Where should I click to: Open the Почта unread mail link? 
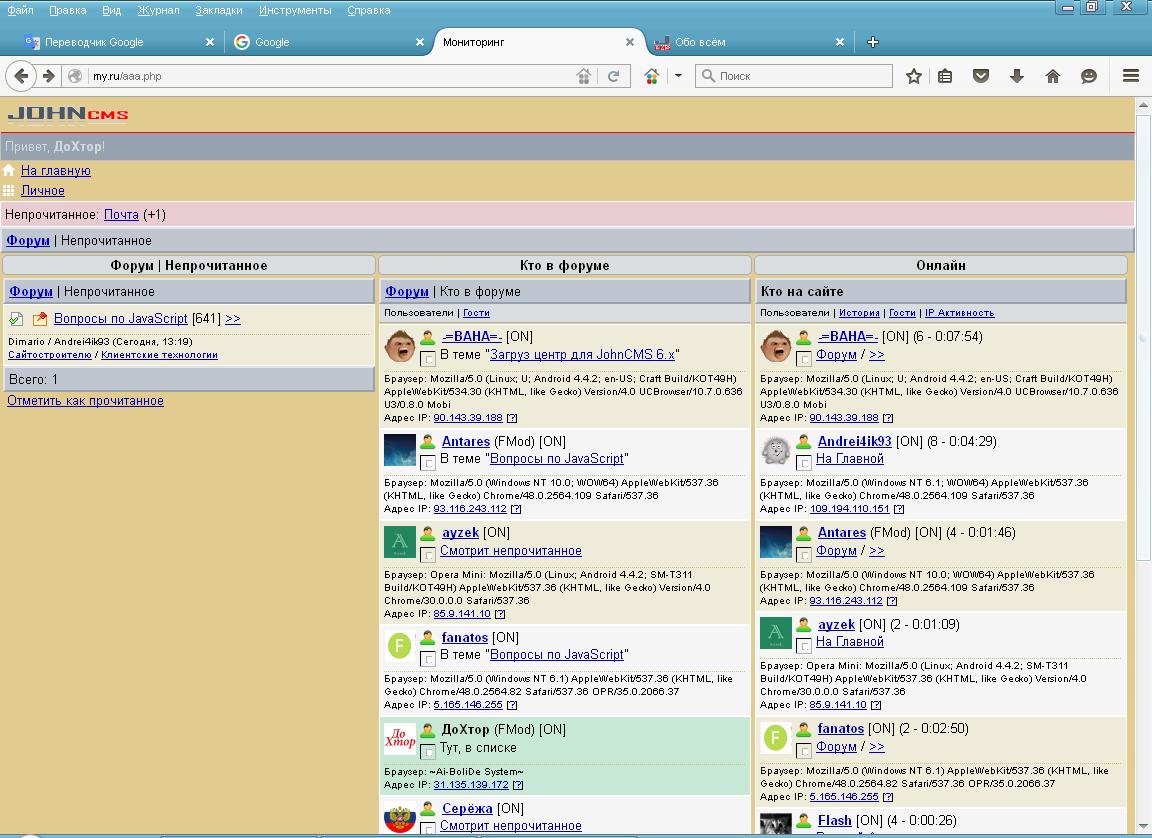(x=121, y=215)
